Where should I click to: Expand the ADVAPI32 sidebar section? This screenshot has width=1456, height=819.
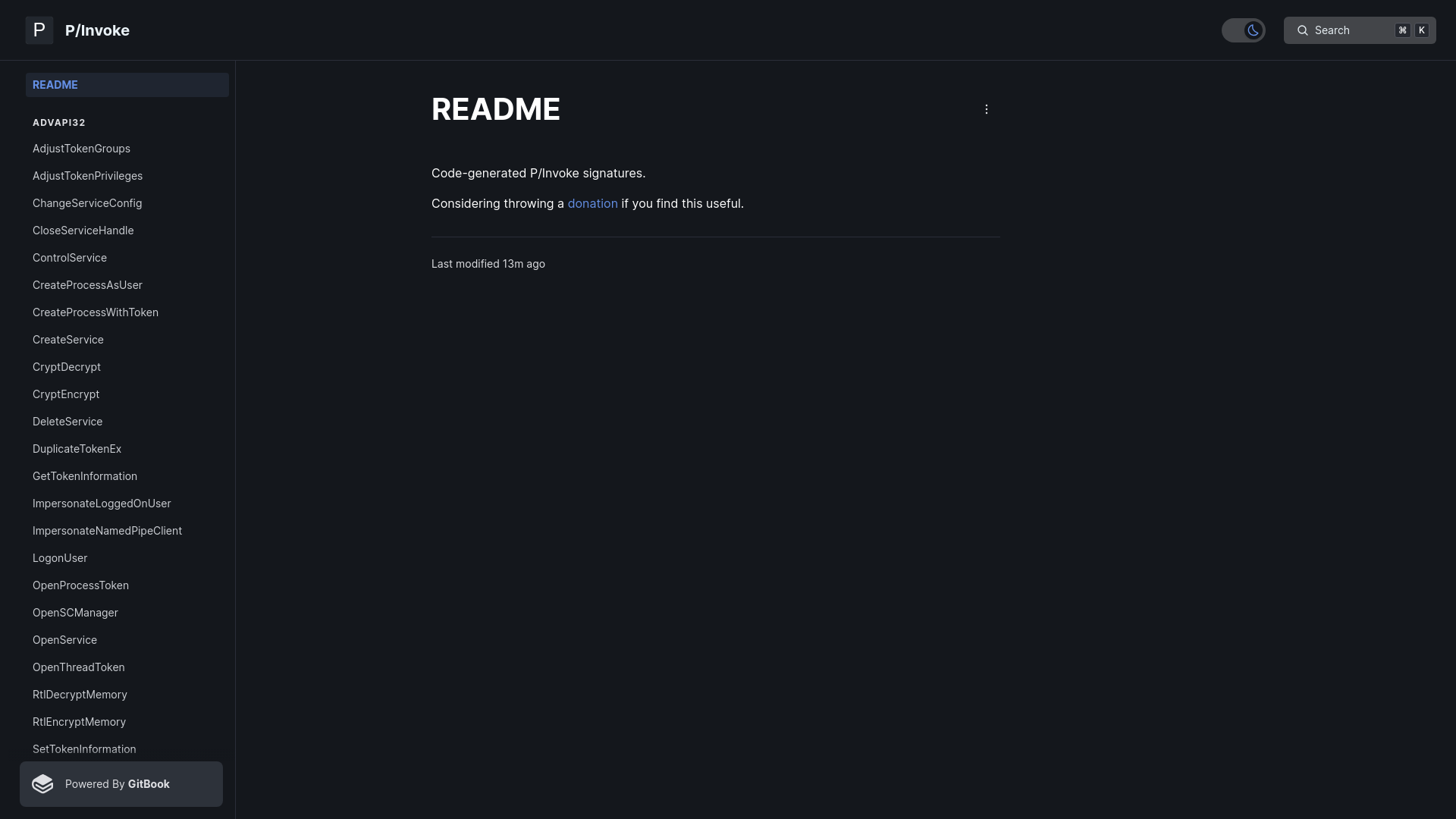point(58,121)
